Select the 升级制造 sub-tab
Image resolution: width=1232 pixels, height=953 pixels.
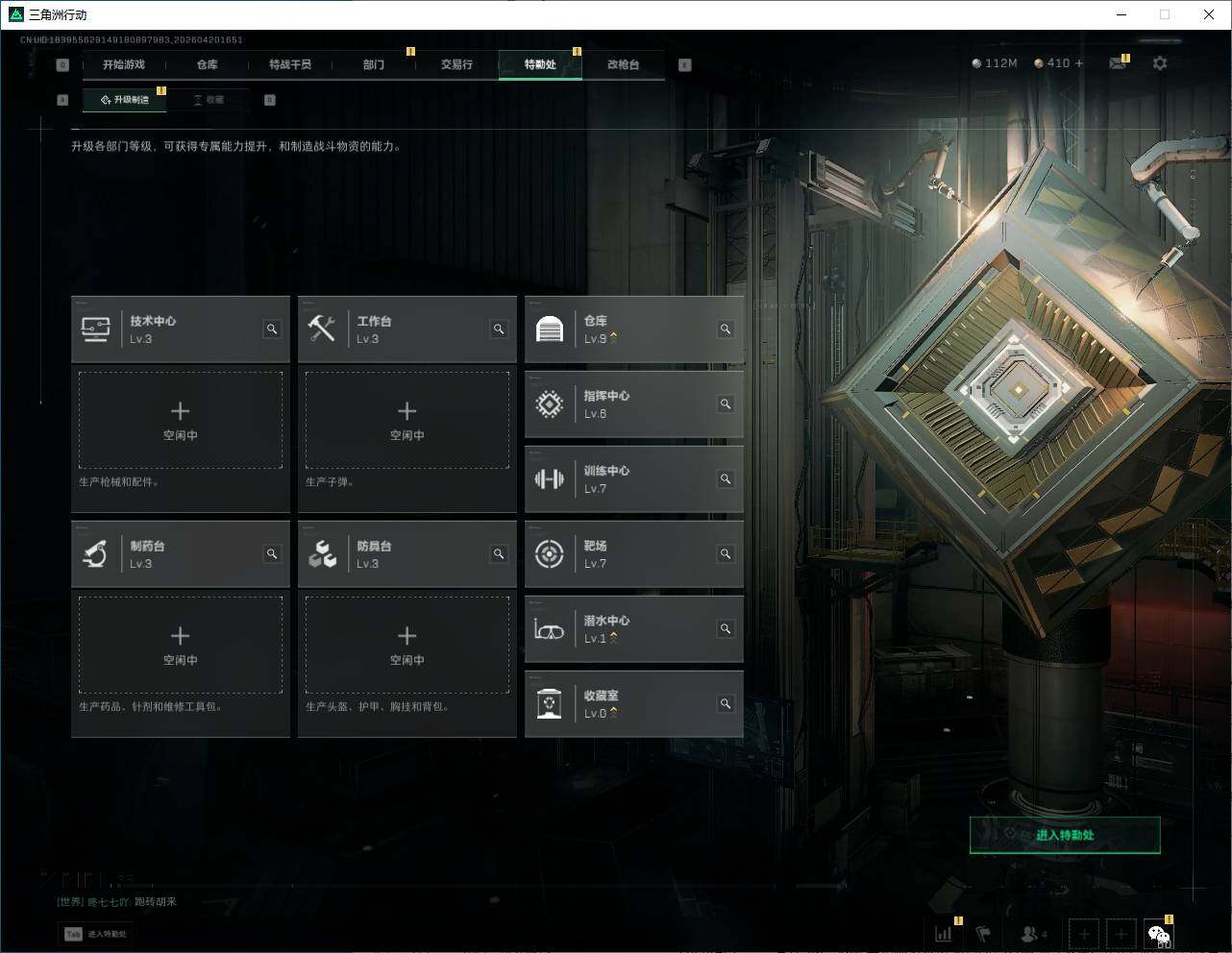[x=125, y=100]
